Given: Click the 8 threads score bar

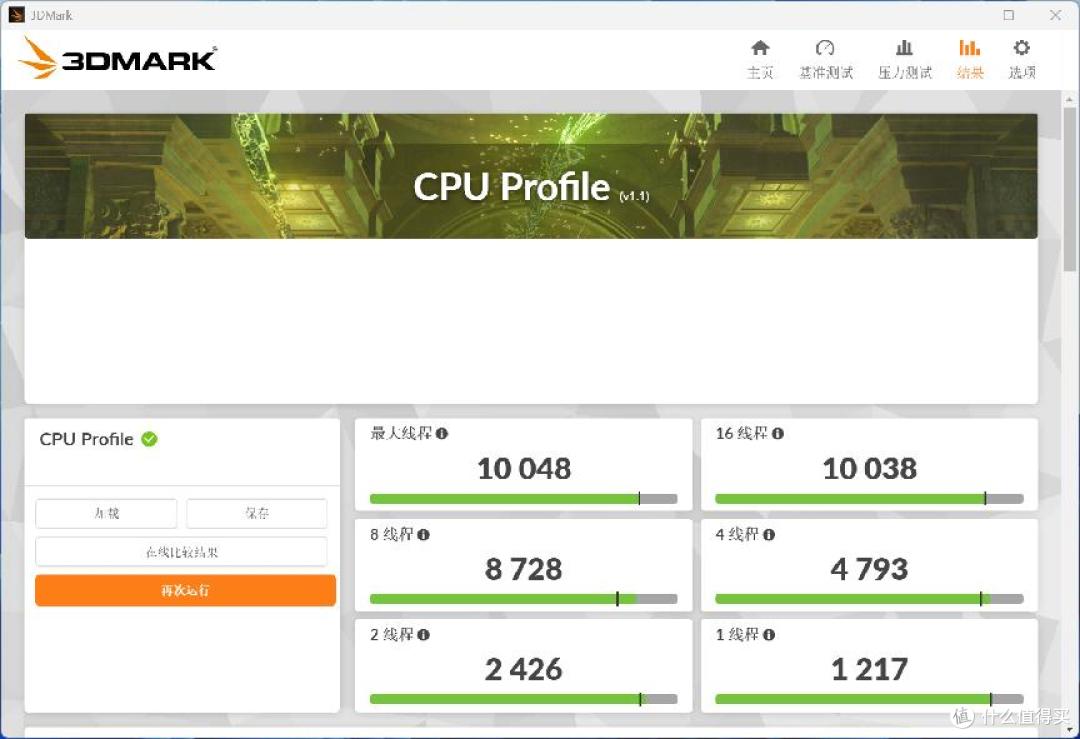Looking at the screenshot, I should coord(523,599).
